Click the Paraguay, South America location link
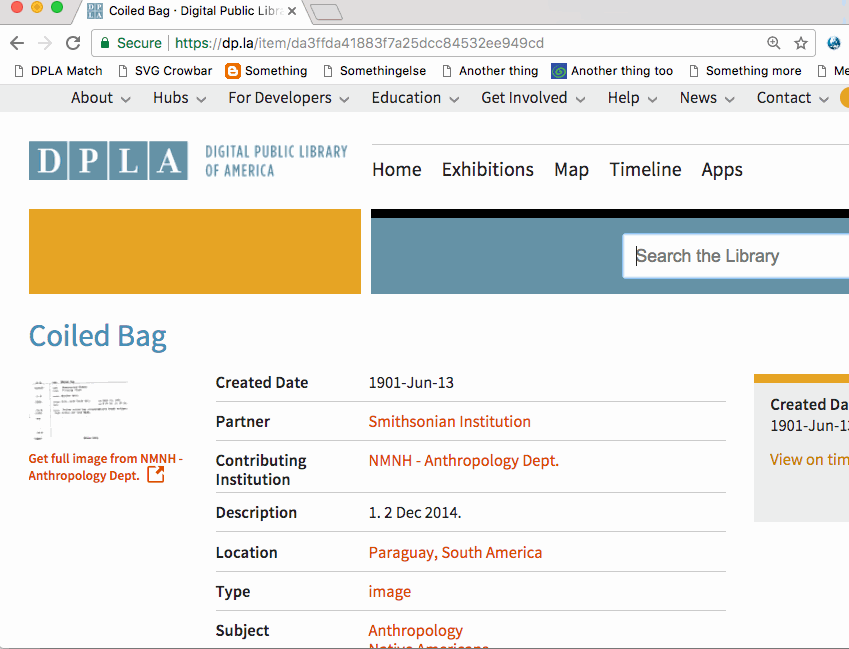The height and width of the screenshot is (649, 849). (455, 553)
